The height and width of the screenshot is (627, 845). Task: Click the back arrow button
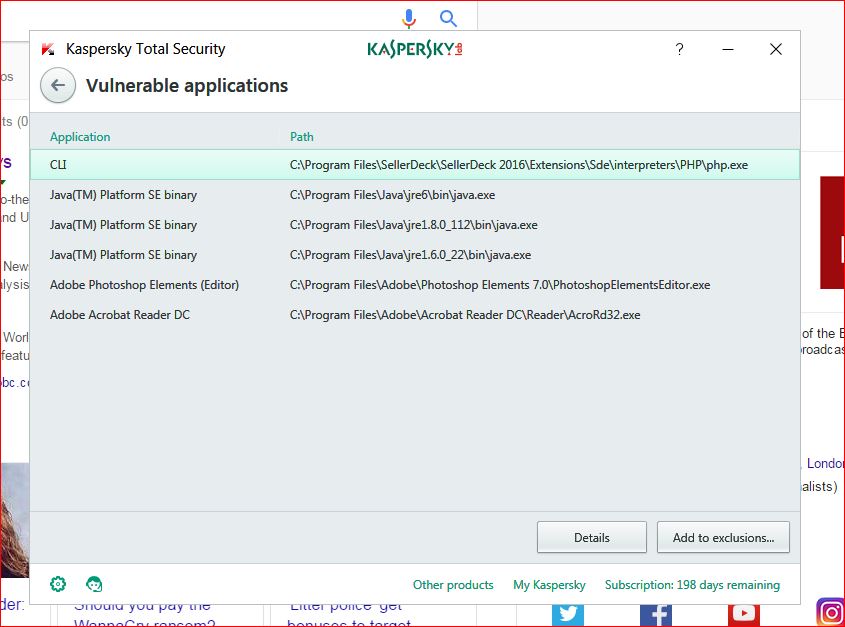[x=58, y=86]
